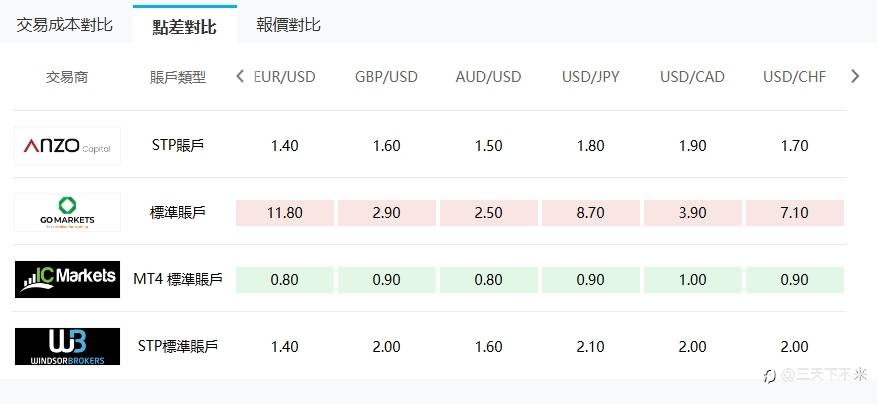Click the 標準賬戶 label for GO Markets

click(178, 213)
